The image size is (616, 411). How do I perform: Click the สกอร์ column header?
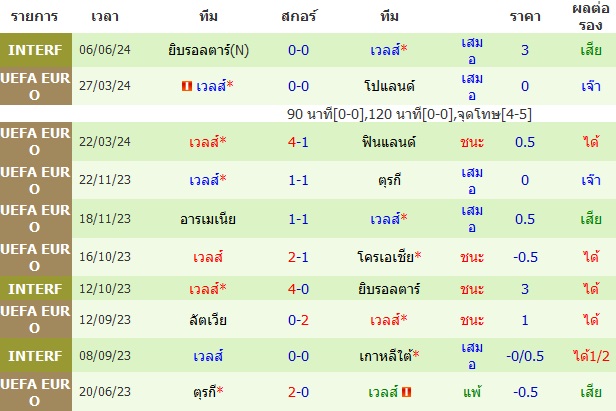click(299, 17)
